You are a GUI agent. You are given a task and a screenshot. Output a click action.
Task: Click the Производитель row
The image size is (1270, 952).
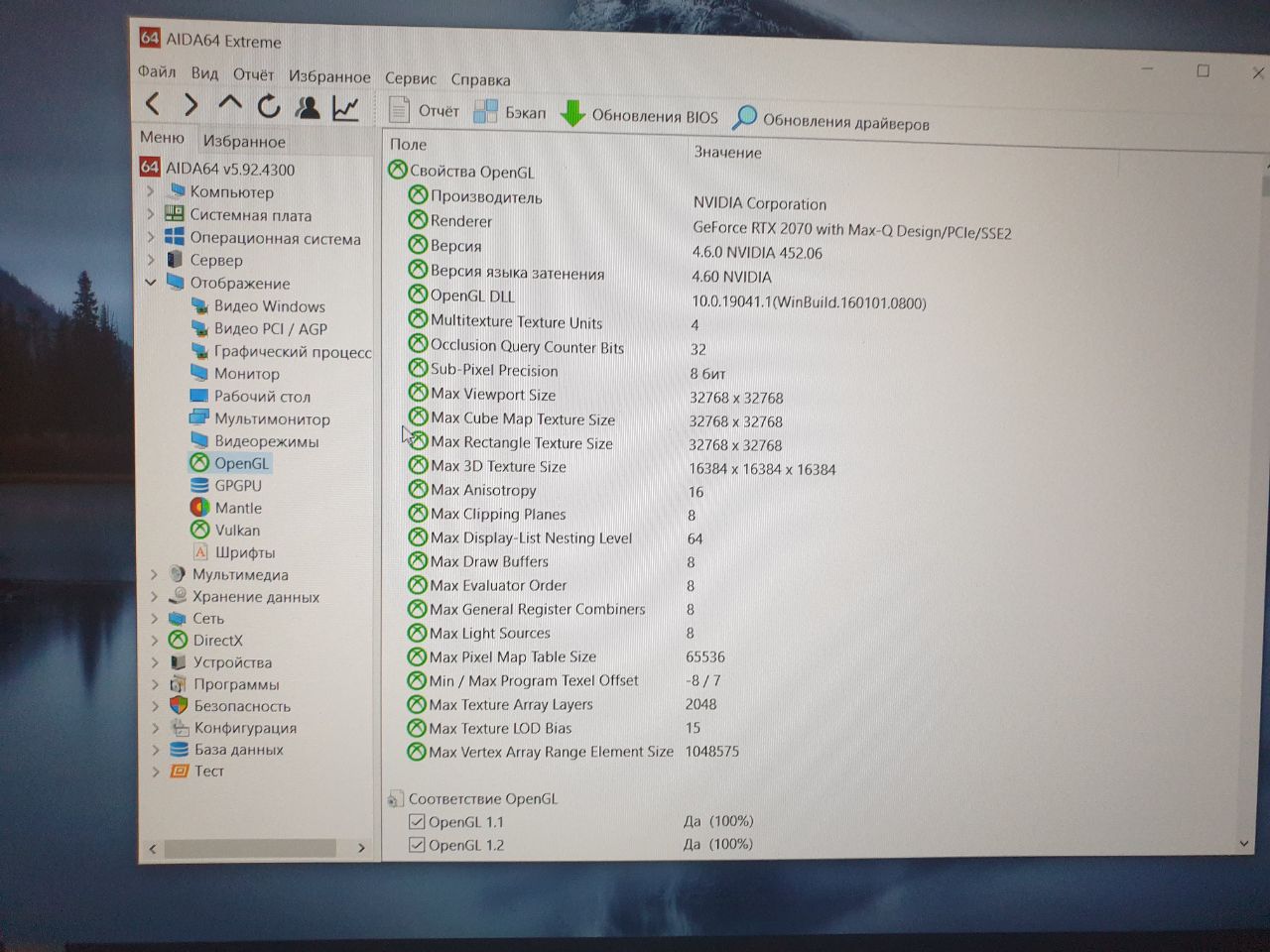click(618, 199)
